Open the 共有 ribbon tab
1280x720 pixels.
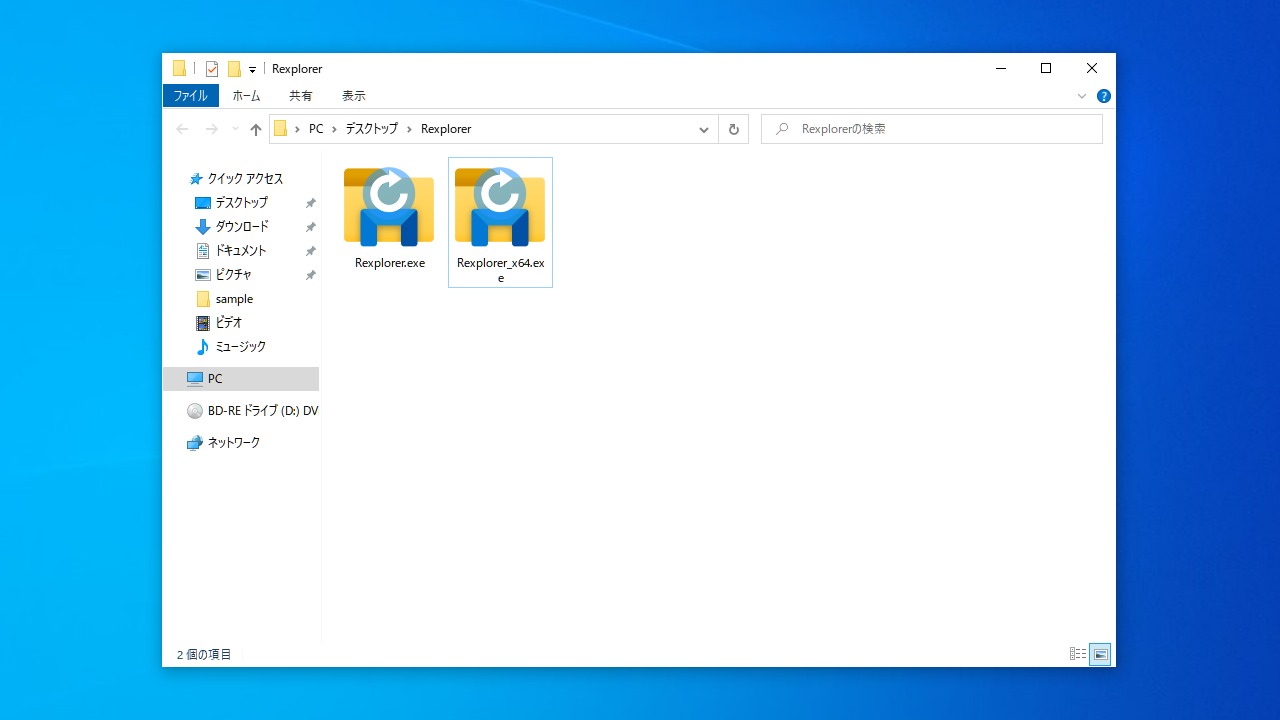point(301,96)
